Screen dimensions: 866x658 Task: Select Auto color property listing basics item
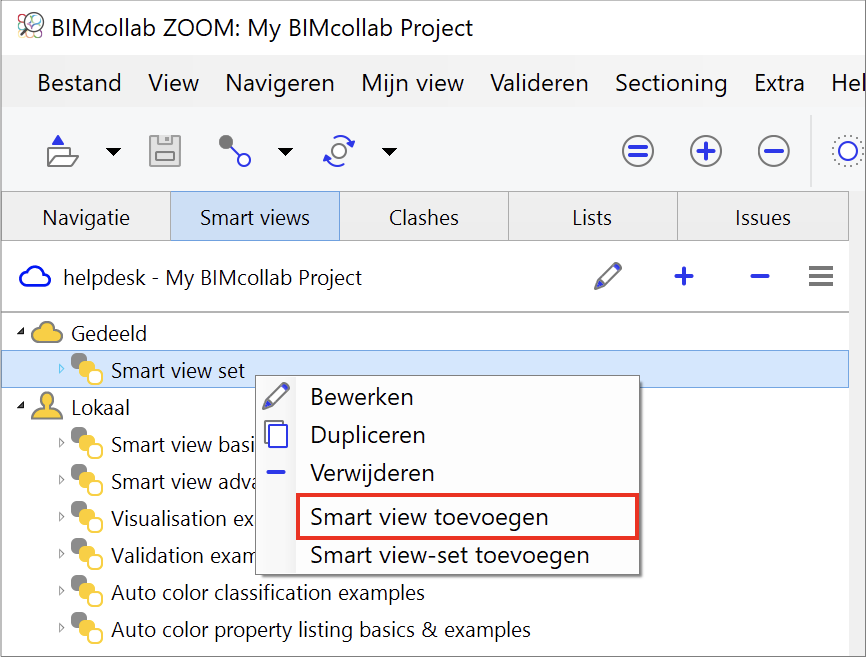coord(320,630)
